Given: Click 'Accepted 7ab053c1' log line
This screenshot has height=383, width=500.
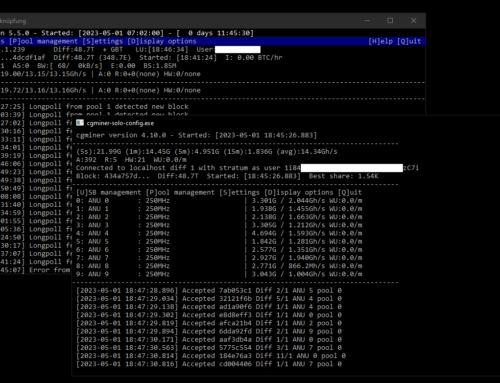Looking at the screenshot, I should [x=209, y=290].
